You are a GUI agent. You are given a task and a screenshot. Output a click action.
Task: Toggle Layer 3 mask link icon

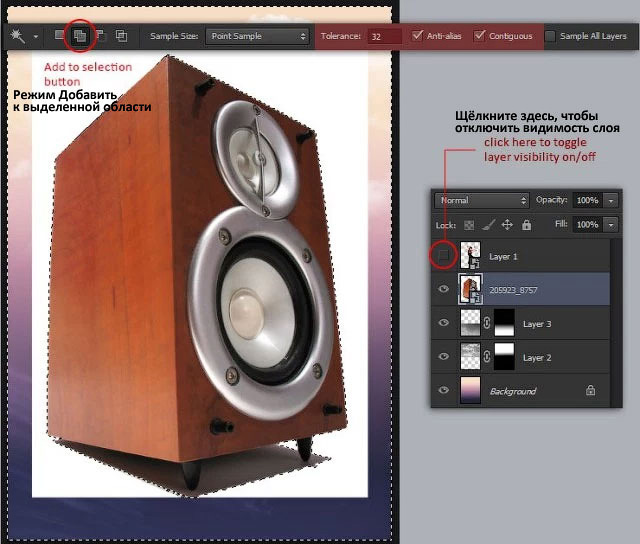click(487, 323)
